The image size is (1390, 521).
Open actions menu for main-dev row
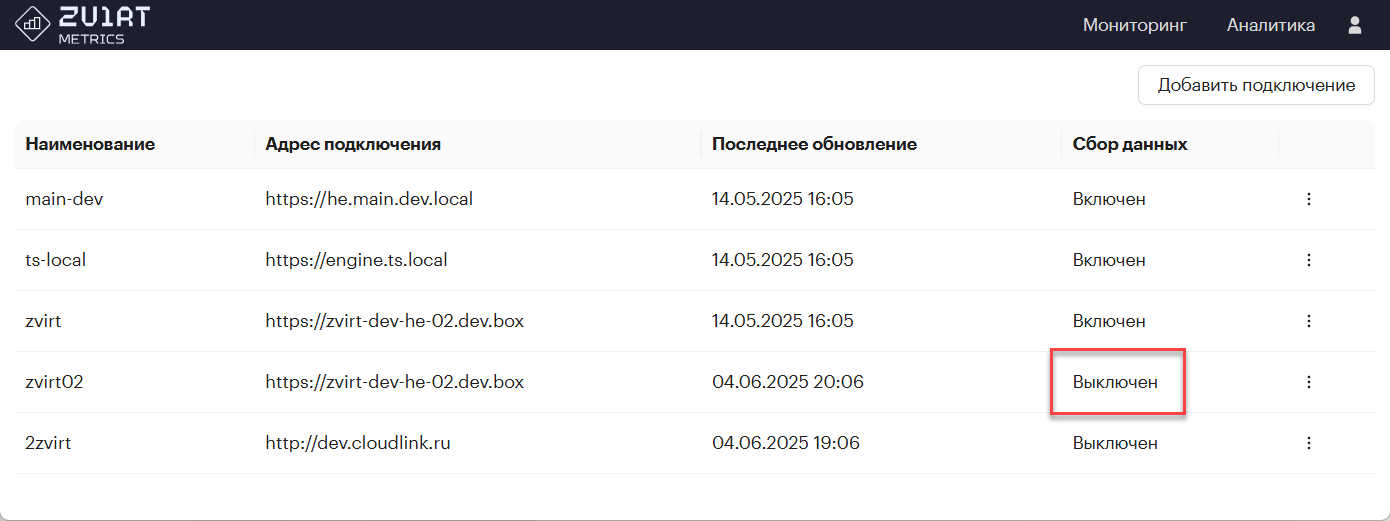coord(1308,199)
